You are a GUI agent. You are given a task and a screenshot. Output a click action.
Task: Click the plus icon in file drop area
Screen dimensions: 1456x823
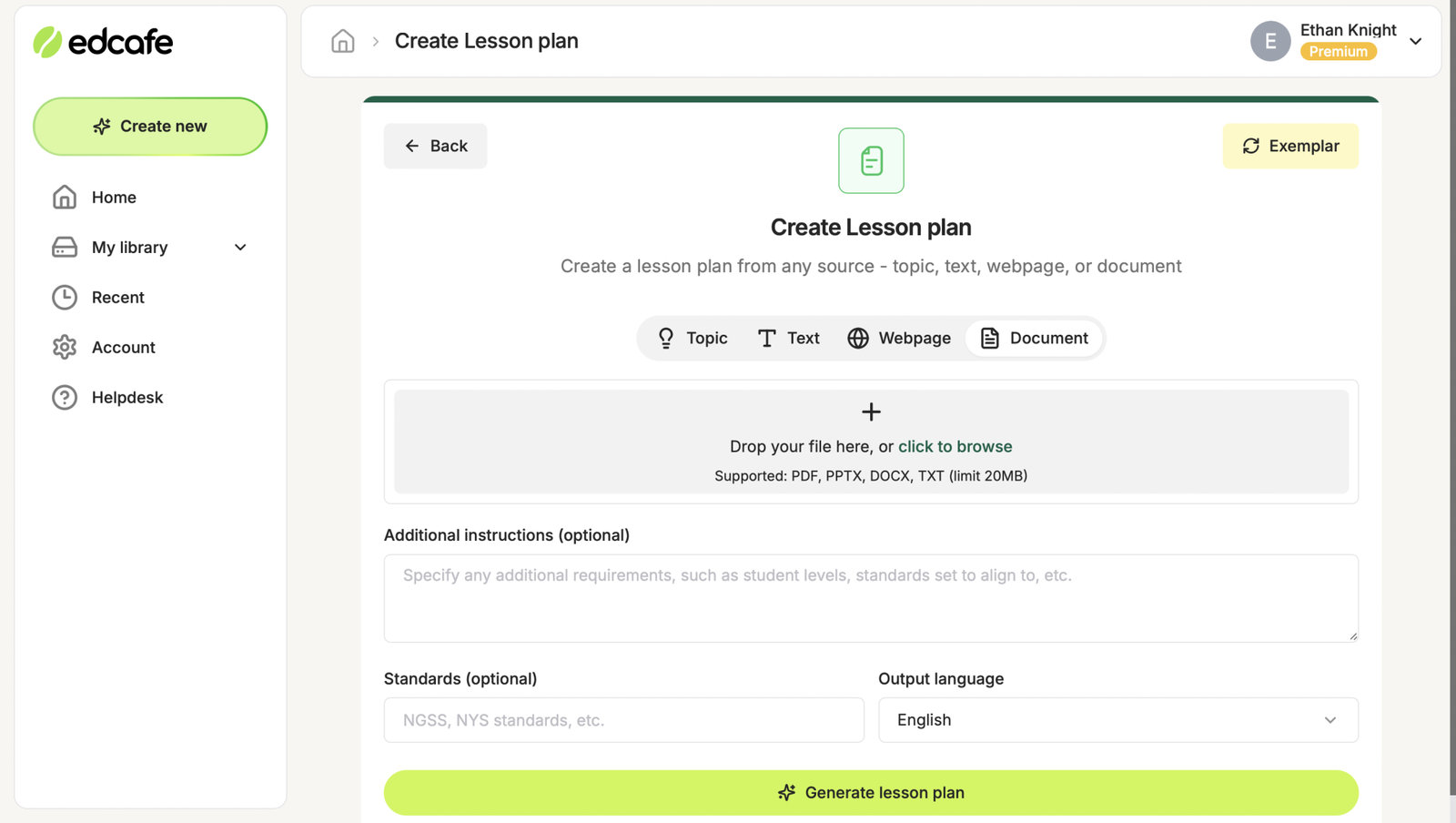coord(870,411)
